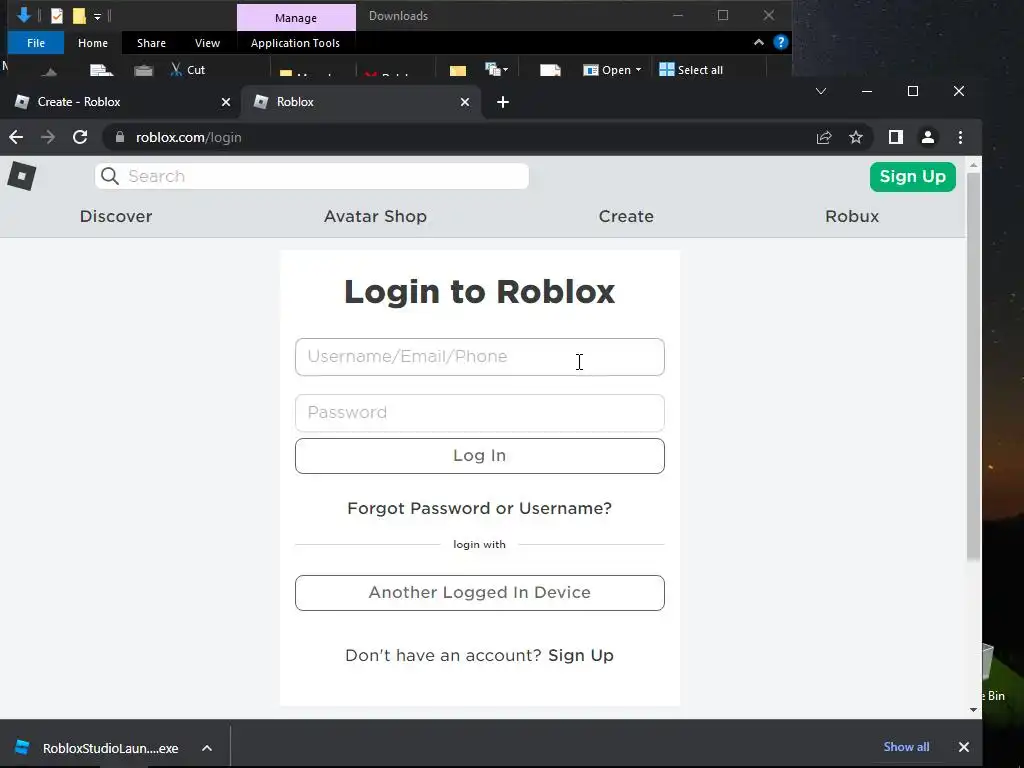Open the quick access toolbar dropdown in Explorer

click(x=97, y=16)
